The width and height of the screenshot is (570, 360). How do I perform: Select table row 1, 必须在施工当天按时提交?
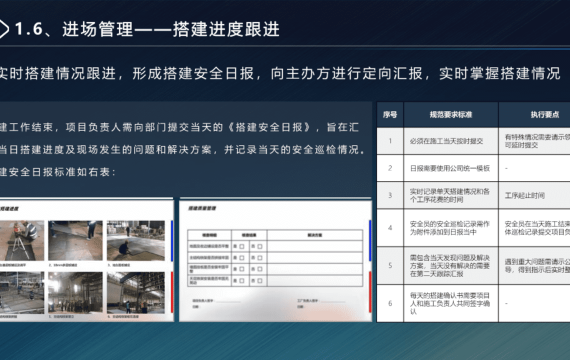tap(473, 141)
